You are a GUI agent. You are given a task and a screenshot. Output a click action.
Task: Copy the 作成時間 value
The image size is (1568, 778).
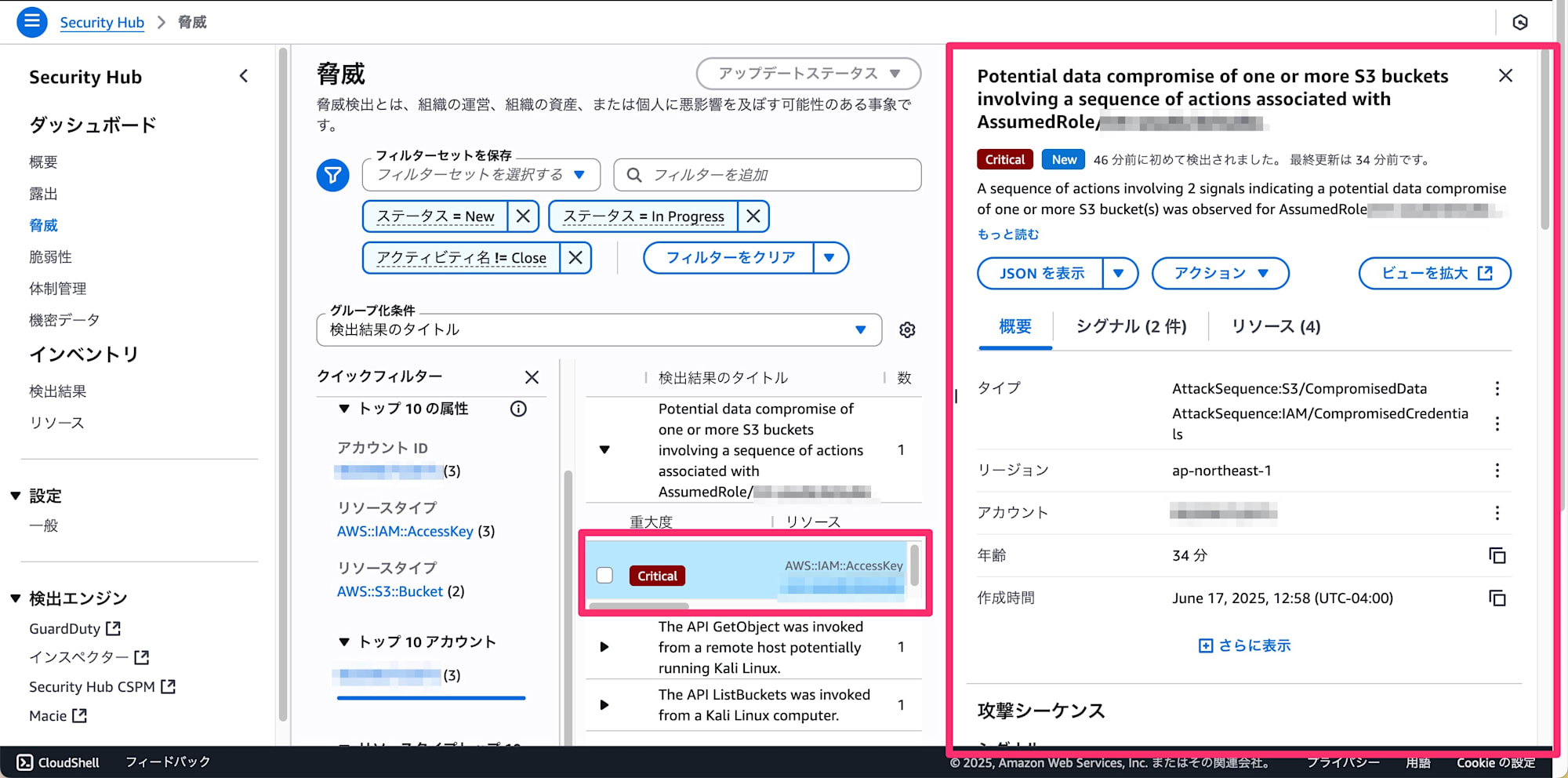point(1497,598)
